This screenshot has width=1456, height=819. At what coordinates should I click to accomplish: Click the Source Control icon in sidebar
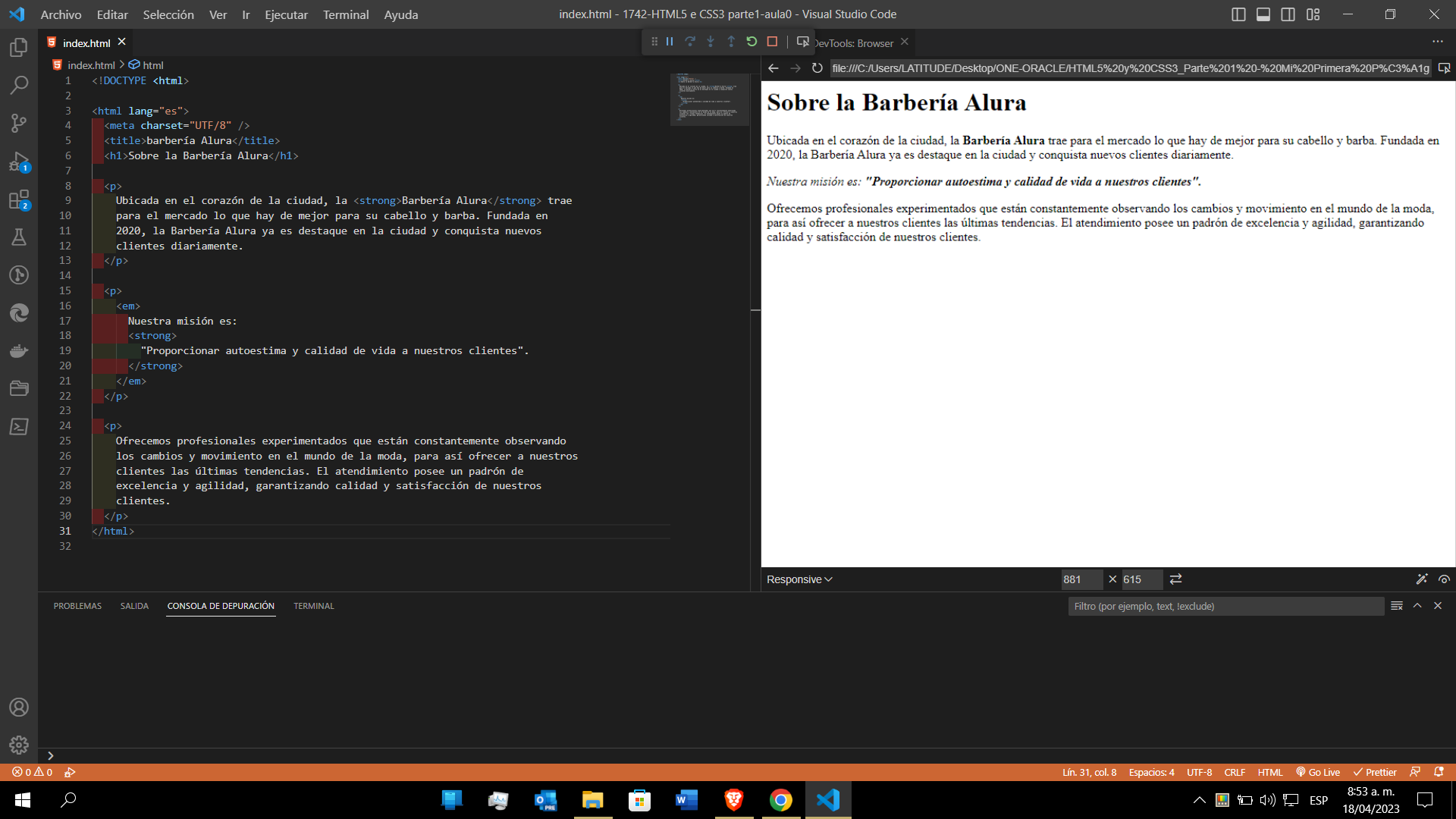click(x=18, y=122)
